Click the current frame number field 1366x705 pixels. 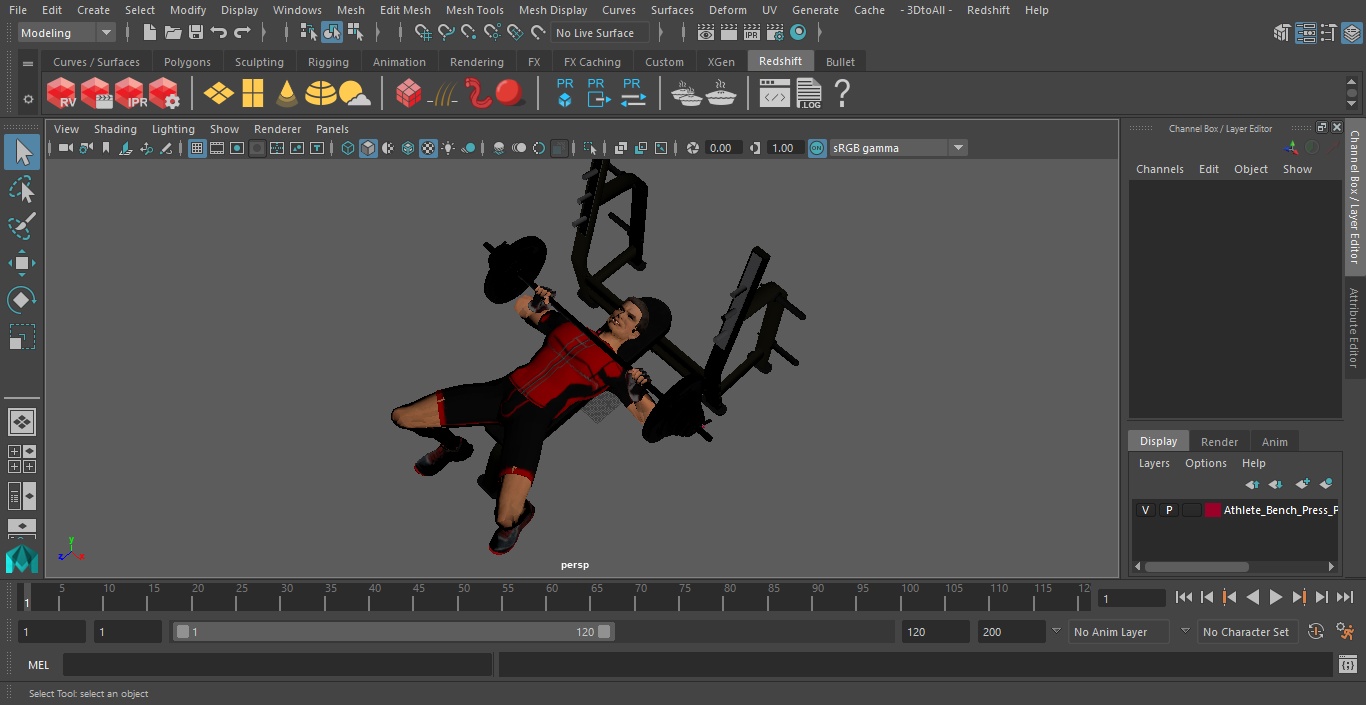coord(1131,598)
